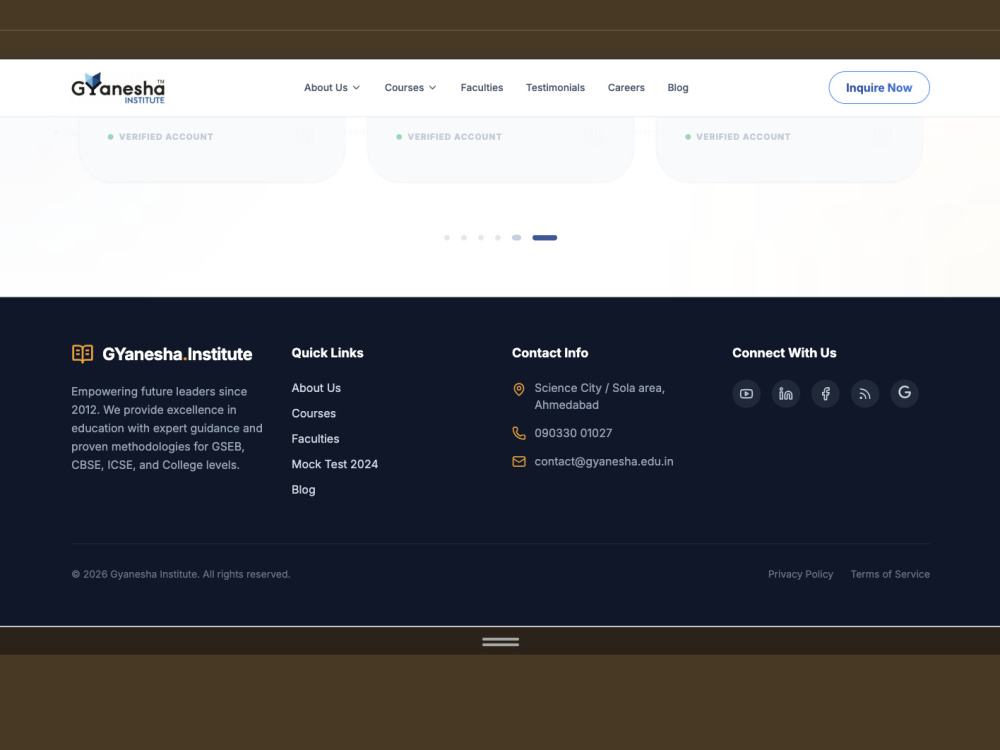Screen dimensions: 1000x750
Task: Click the Connect With Us heading
Action: point(784,353)
